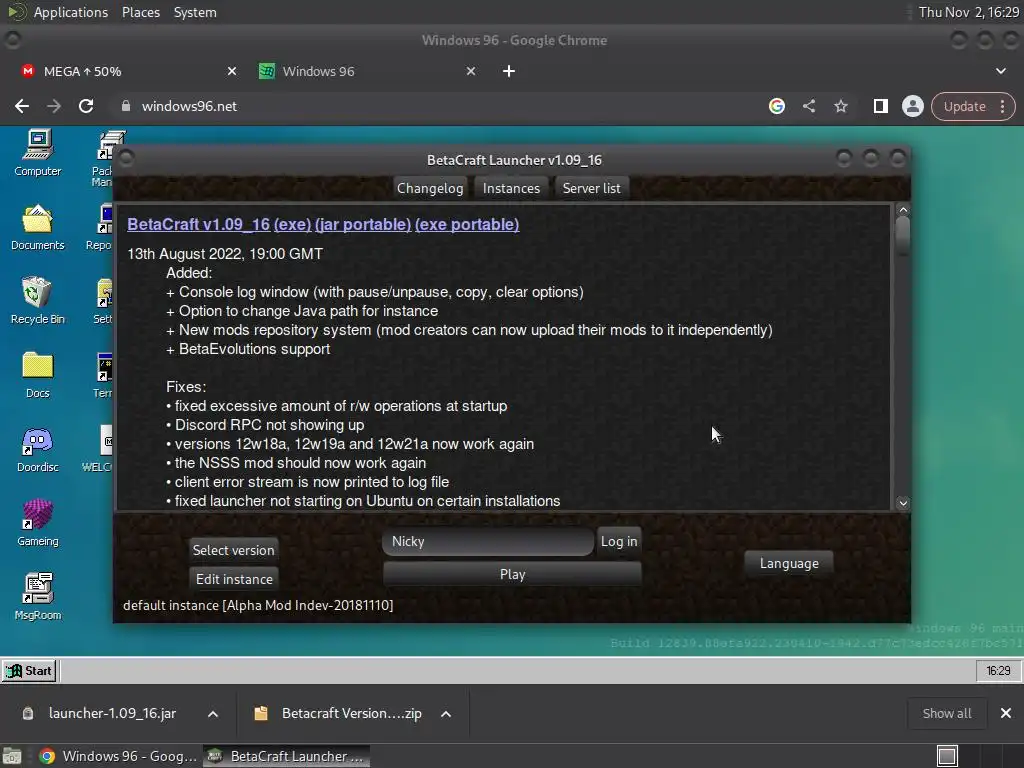This screenshot has height=768, width=1024.
Task: Click the show desktop icon in bottom panel
Action: click(12, 756)
